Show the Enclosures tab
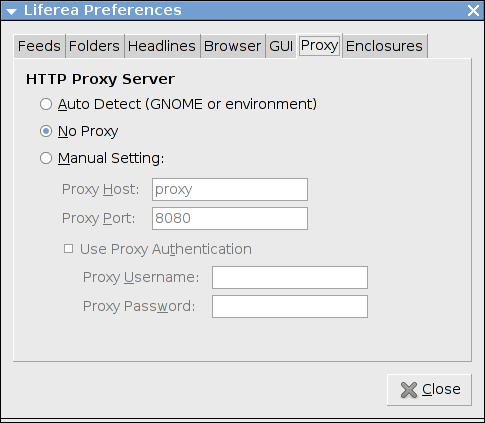This screenshot has height=423, width=485. pyautogui.click(x=384, y=46)
